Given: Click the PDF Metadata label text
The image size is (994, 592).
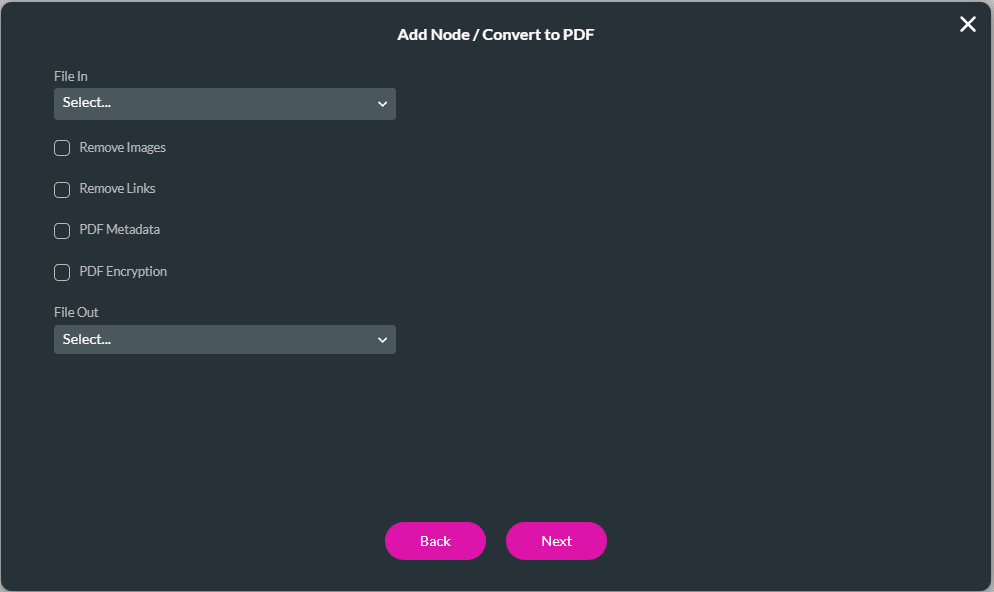Looking at the screenshot, I should (120, 230).
